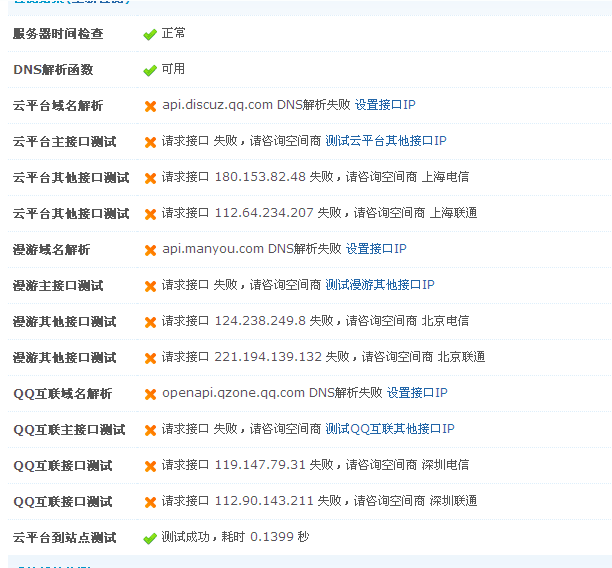
Task: Click the orange X icon beside 119.147.79.31
Action: pyautogui.click(x=150, y=466)
